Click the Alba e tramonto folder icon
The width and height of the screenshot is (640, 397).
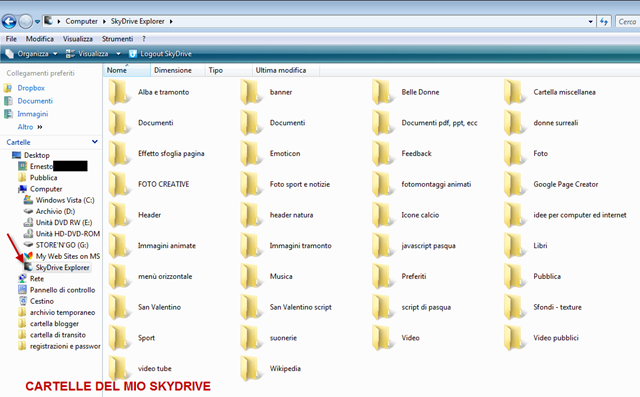(119, 92)
